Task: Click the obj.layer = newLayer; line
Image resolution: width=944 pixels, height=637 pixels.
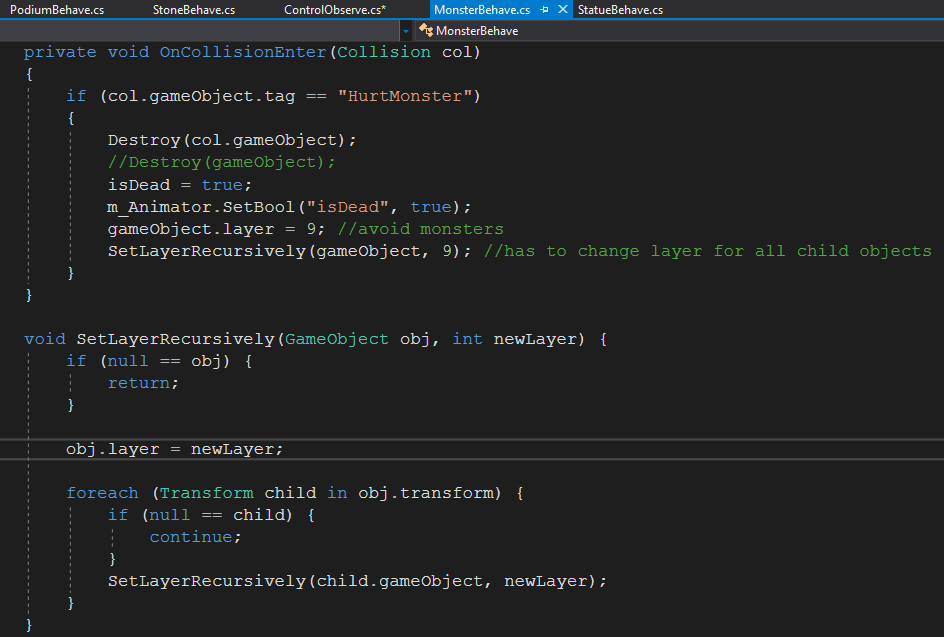Action: tap(175, 449)
